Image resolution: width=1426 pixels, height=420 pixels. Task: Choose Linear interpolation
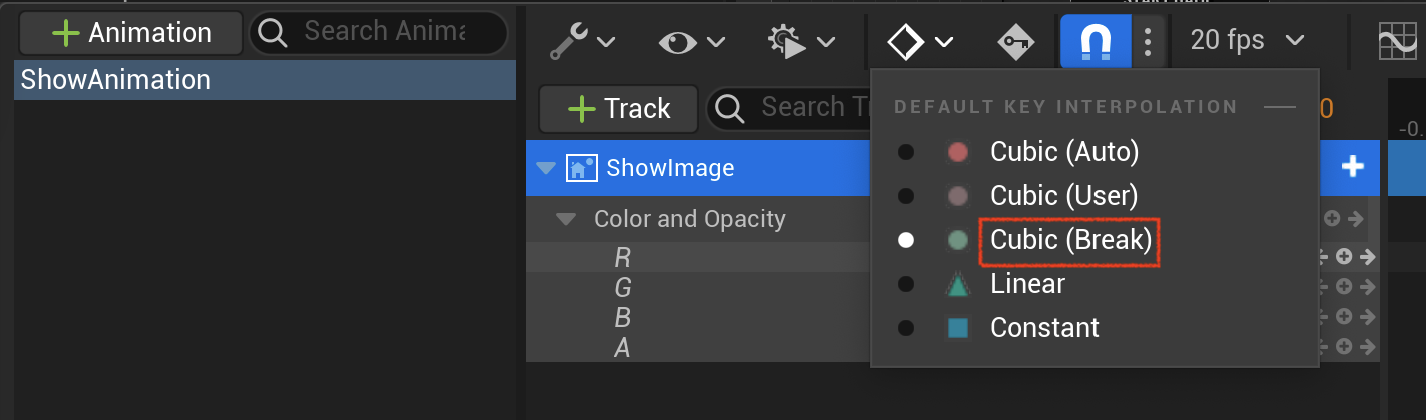(x=1027, y=284)
